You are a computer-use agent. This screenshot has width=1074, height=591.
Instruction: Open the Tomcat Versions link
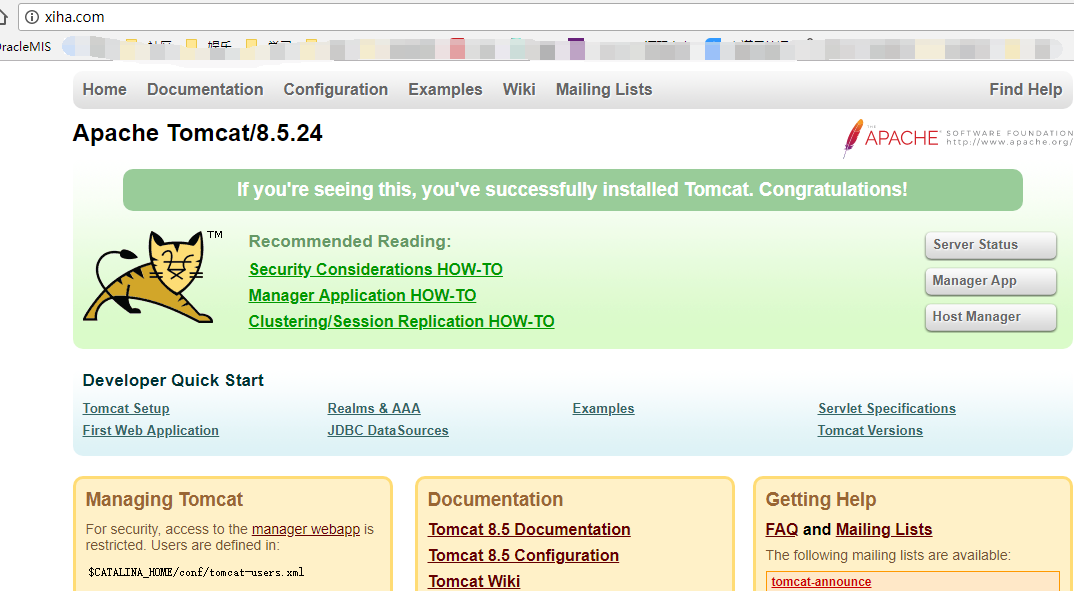[870, 431]
